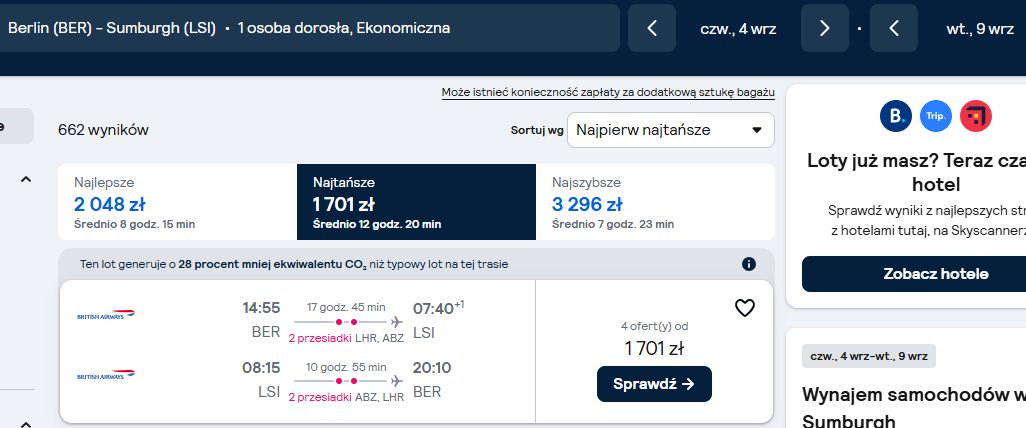Go to next departure date after czw., 4 wrz
Image resolution: width=1026 pixels, height=428 pixels.
(x=824, y=28)
